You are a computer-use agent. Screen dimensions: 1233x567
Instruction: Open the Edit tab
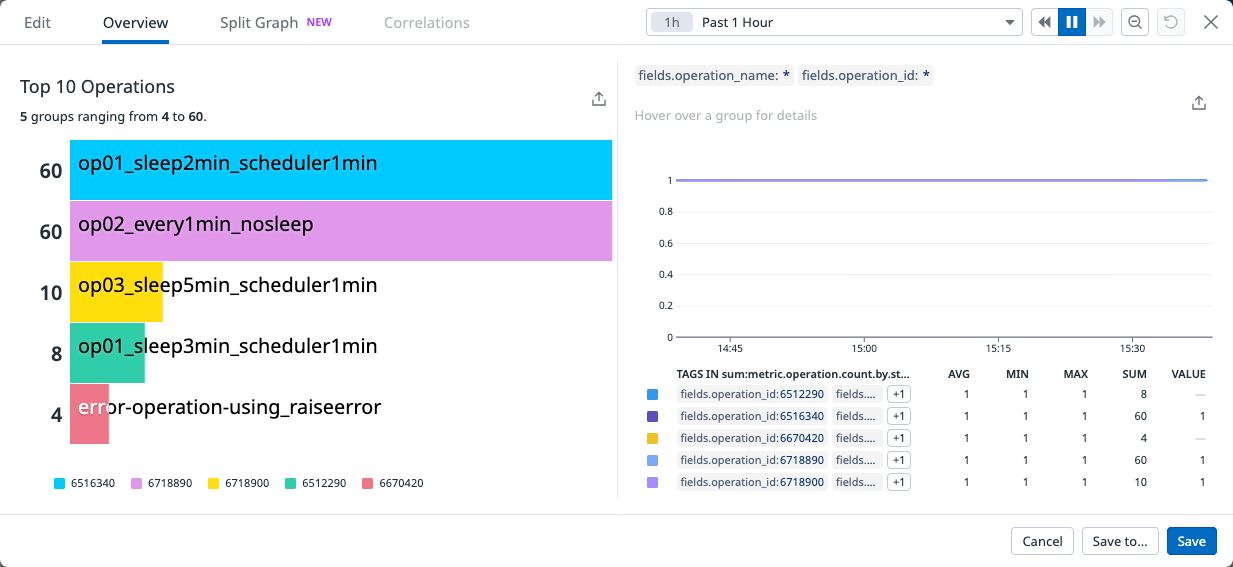click(37, 22)
